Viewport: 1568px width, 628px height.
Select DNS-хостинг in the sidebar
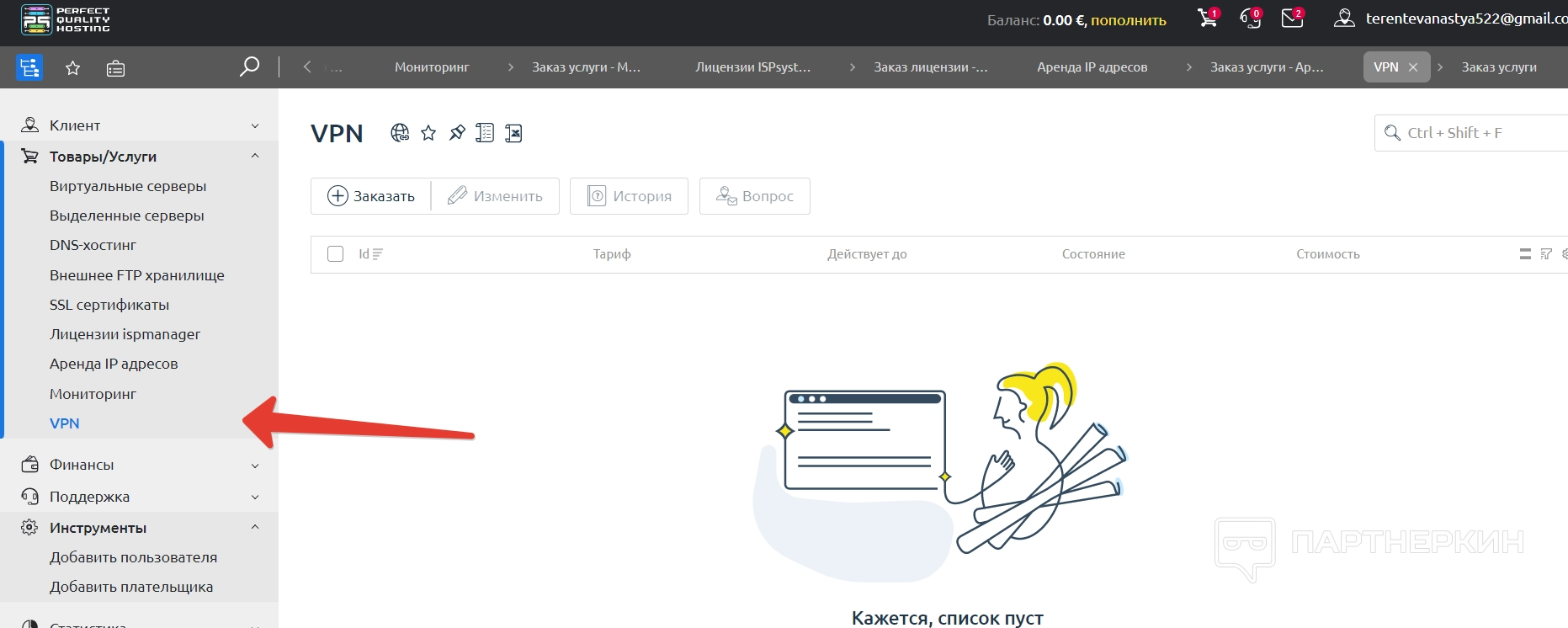93,245
